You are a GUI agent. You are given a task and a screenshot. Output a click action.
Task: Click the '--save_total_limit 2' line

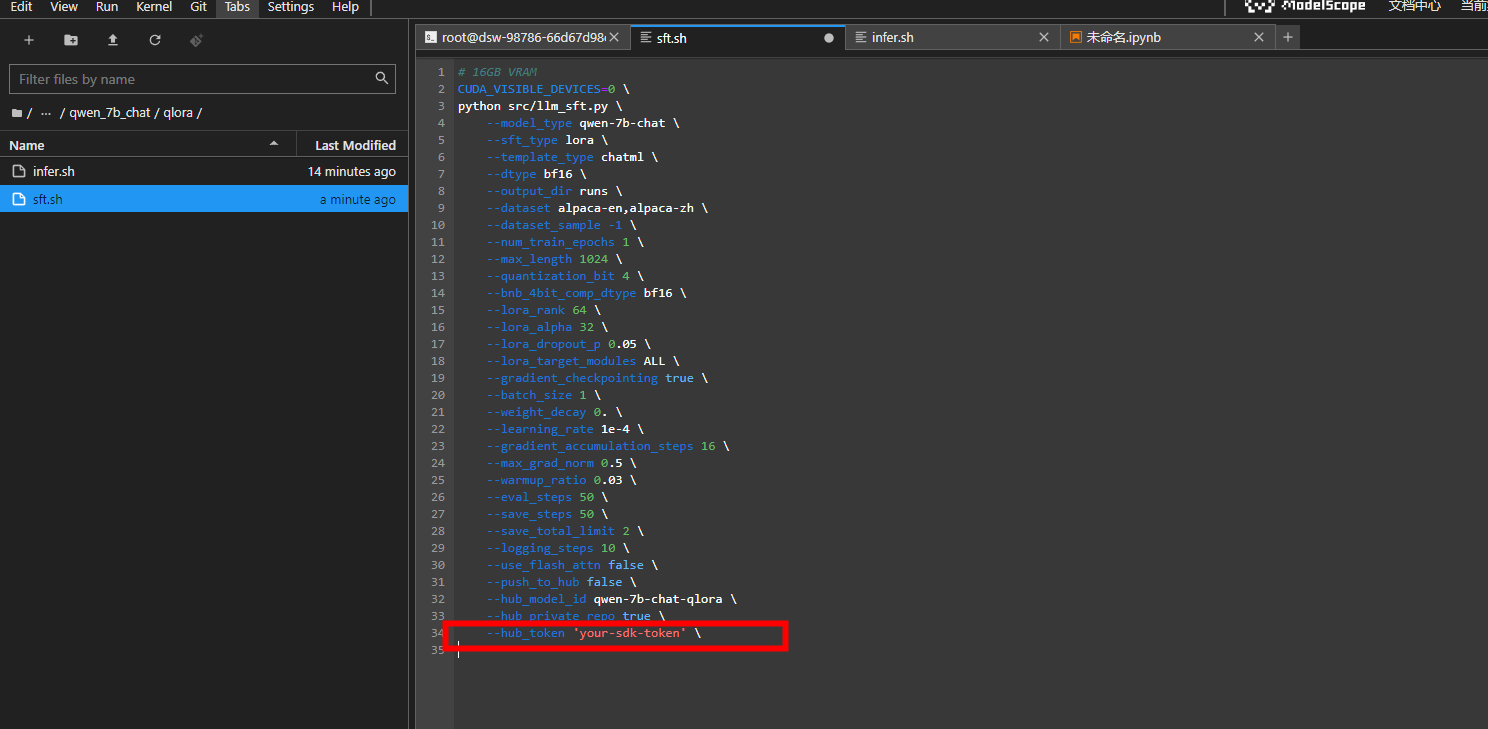tap(565, 531)
